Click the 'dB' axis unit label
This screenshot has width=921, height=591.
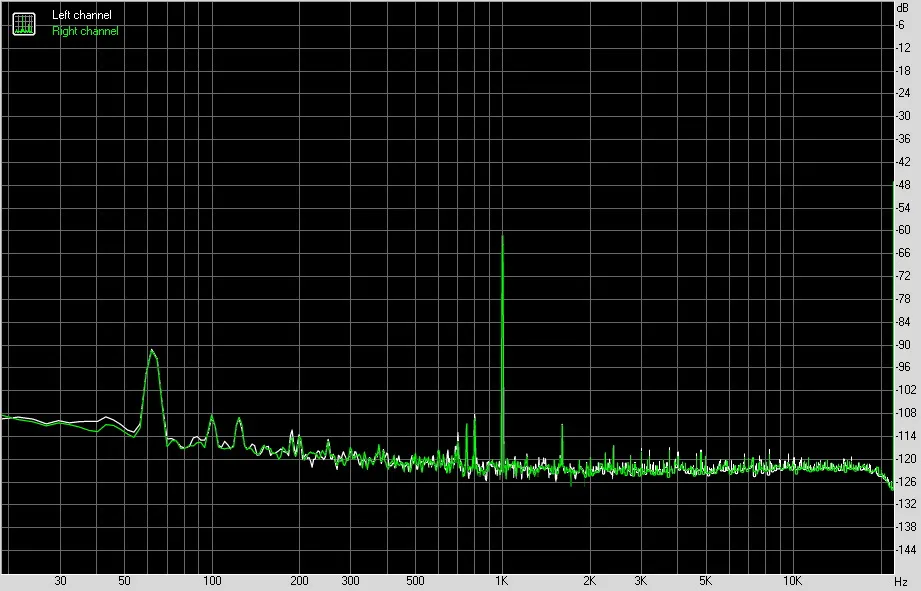coord(902,8)
